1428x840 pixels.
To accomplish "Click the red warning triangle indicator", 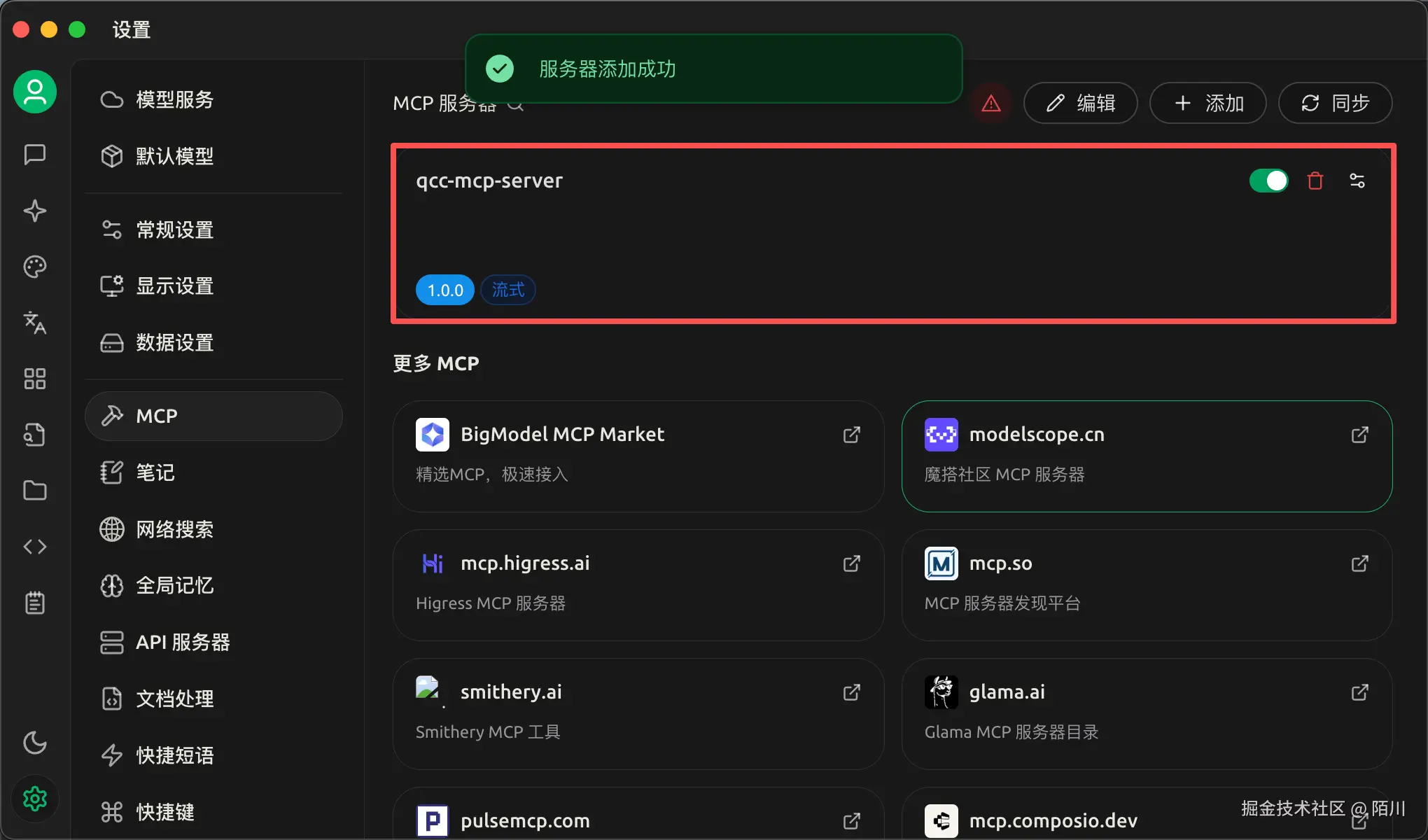I will pos(991,103).
